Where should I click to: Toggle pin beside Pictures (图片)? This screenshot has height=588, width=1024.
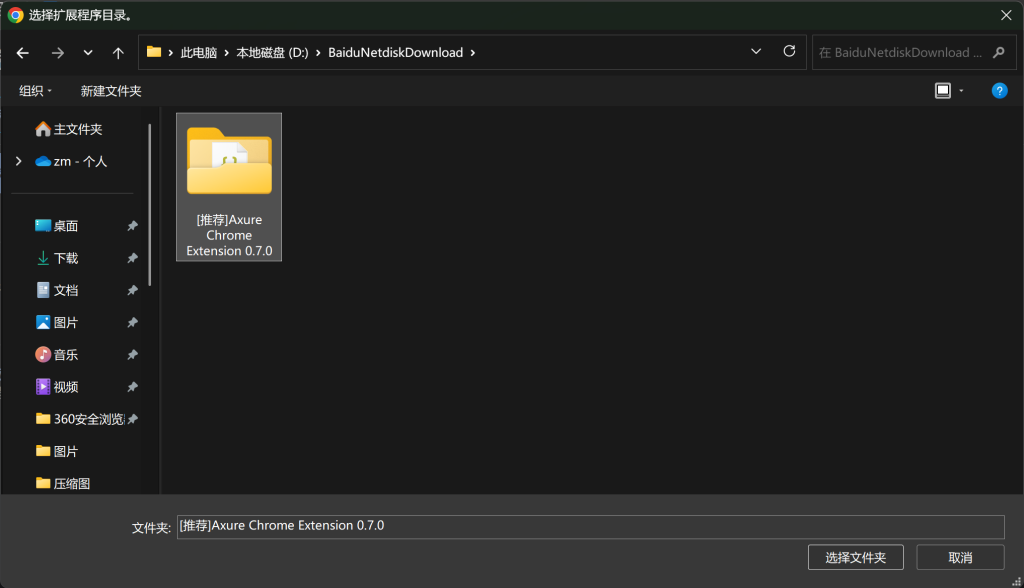(x=132, y=323)
